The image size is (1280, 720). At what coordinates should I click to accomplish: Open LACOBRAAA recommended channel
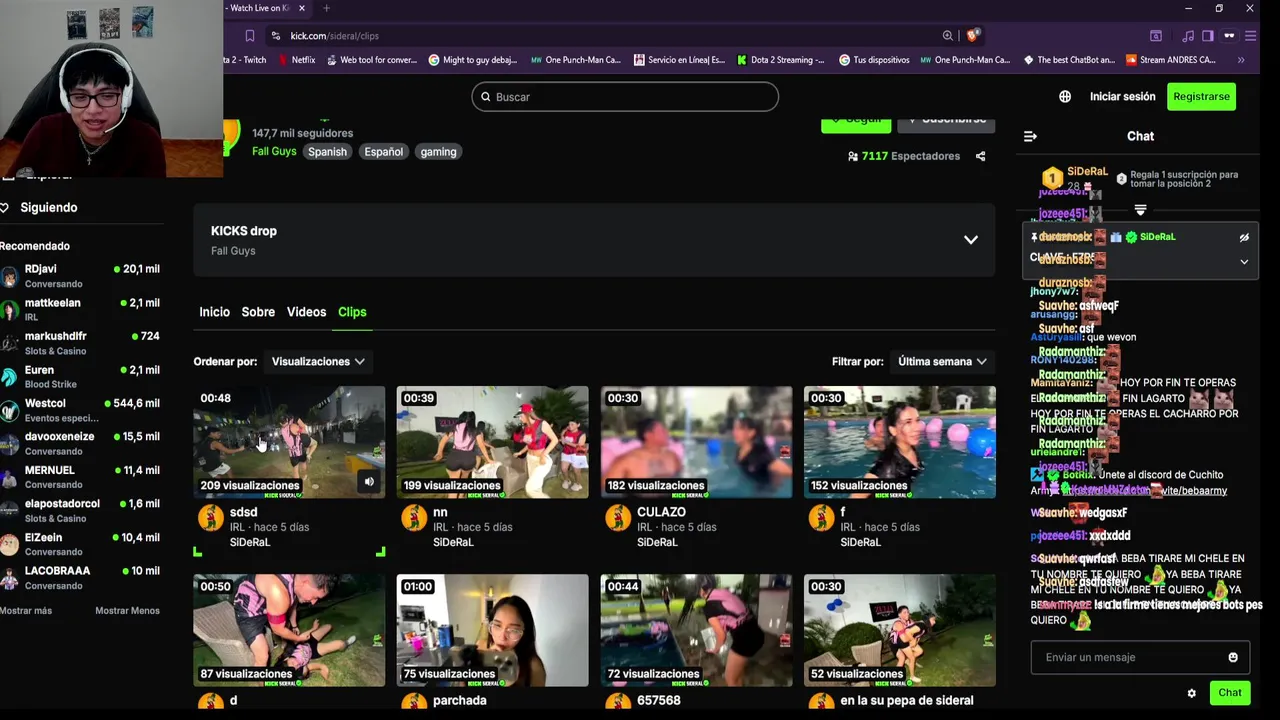81,578
